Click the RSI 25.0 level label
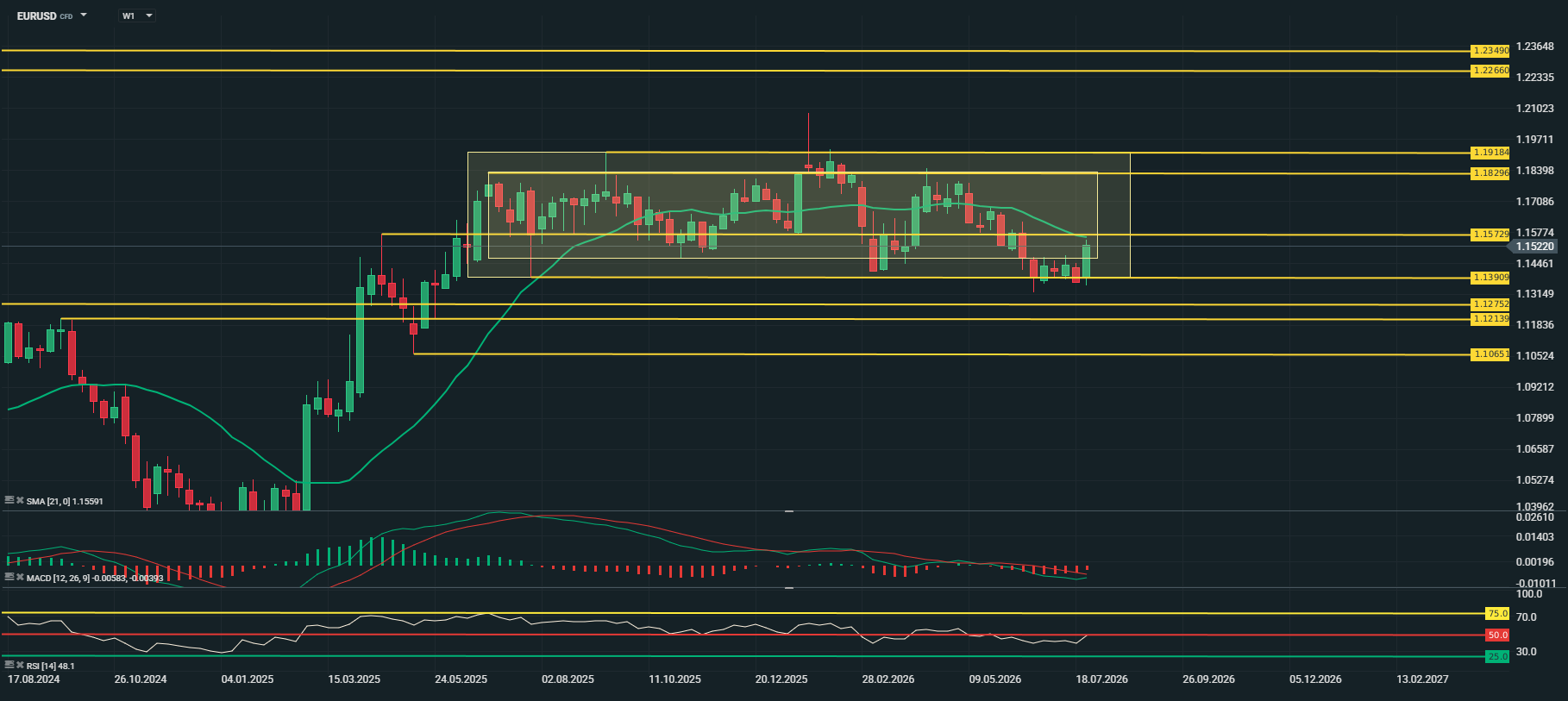This screenshot has width=1568, height=701. (1497, 657)
